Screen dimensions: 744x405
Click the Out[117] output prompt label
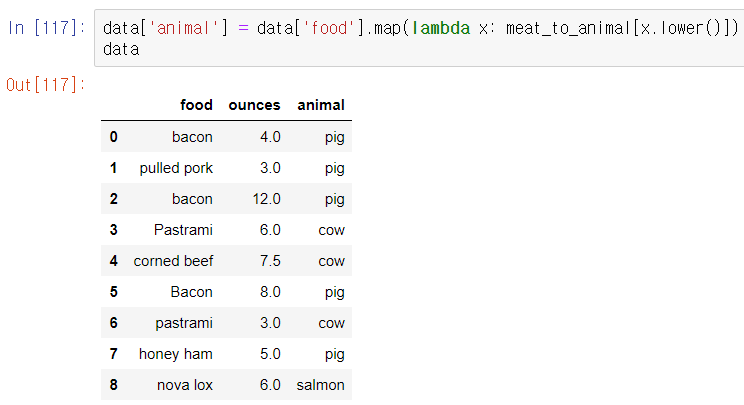click(x=46, y=85)
